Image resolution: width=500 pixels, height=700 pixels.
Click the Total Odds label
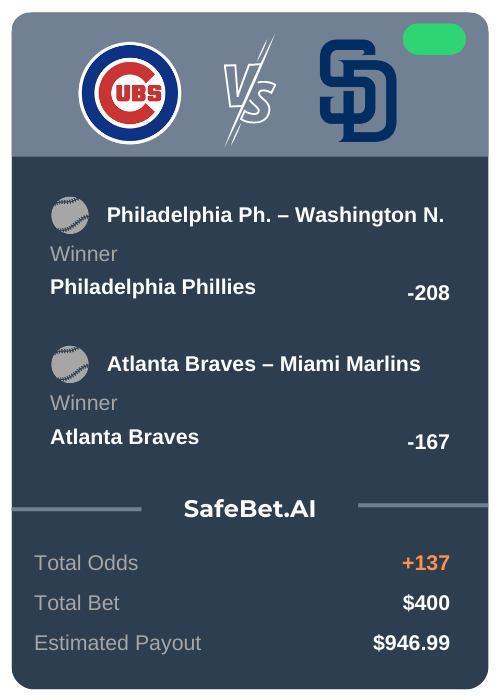click(x=86, y=563)
